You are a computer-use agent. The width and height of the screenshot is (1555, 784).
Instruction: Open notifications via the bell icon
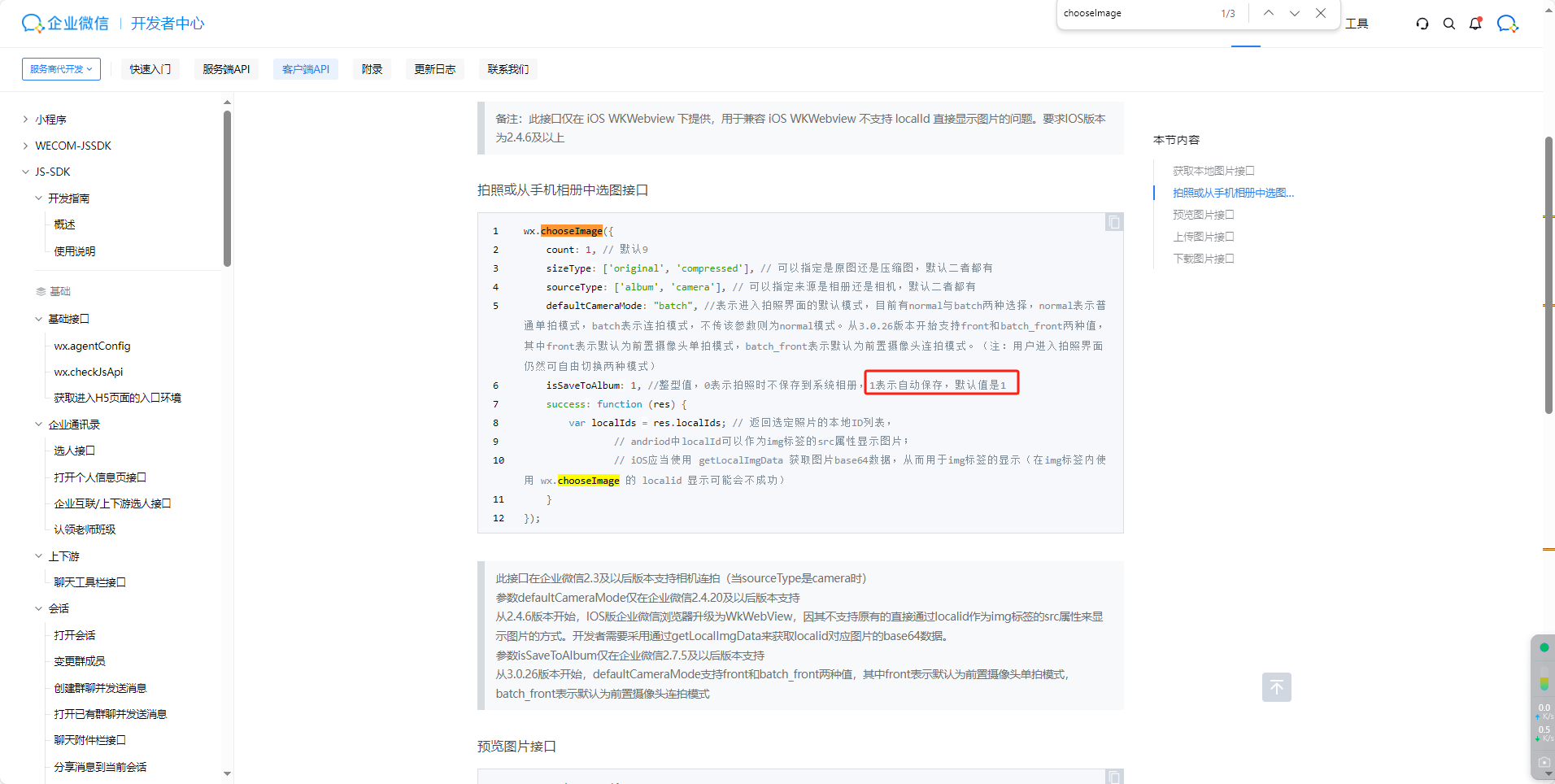point(1475,24)
